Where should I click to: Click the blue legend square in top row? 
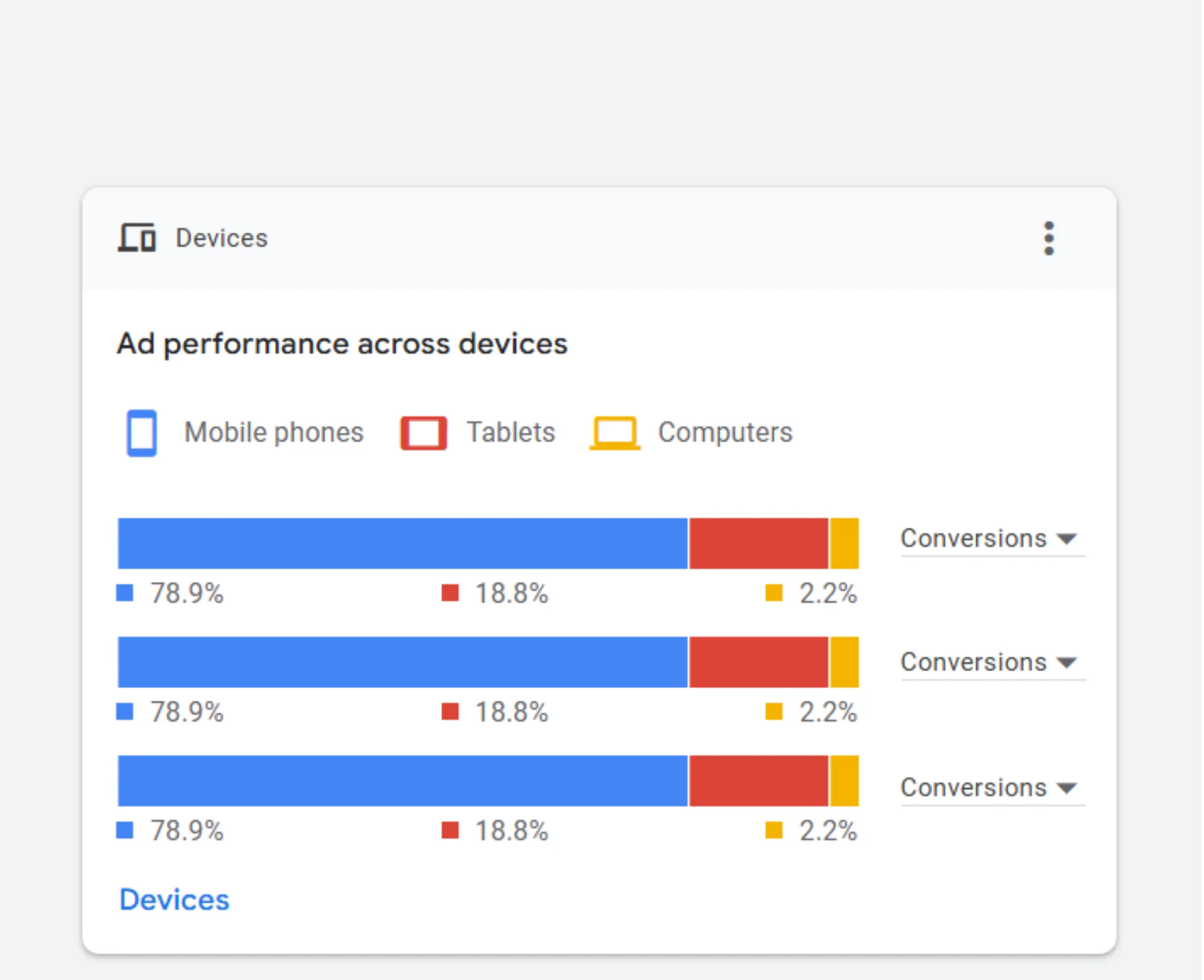point(125,593)
